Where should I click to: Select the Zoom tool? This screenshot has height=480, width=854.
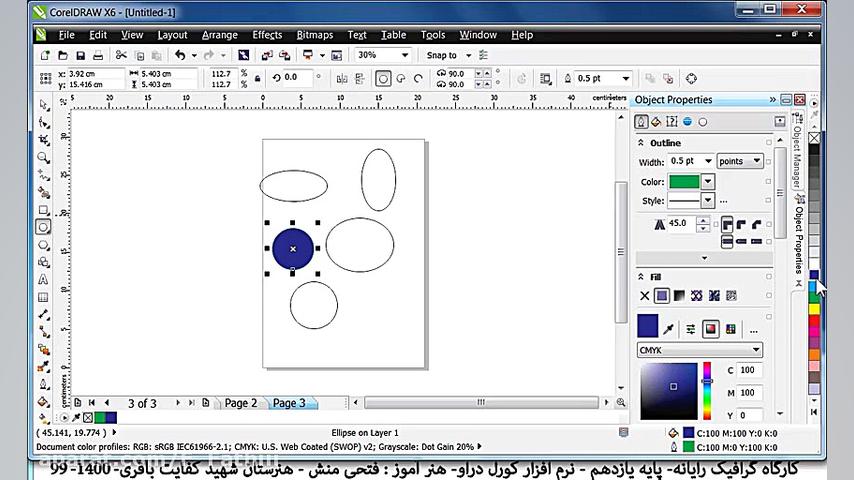pyautogui.click(x=44, y=157)
